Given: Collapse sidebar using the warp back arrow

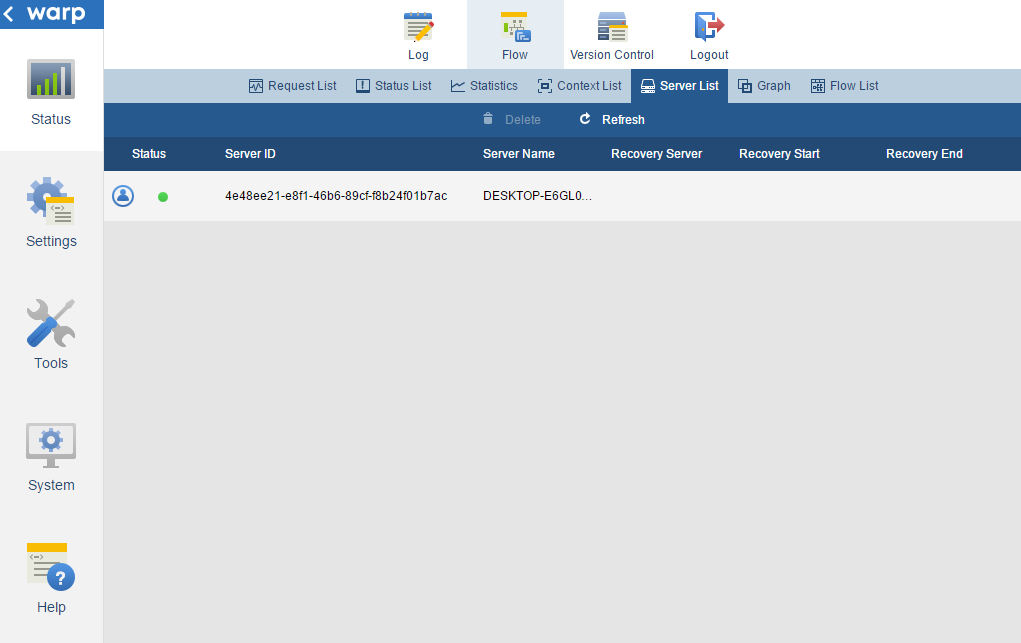Looking at the screenshot, I should [x=10, y=14].
